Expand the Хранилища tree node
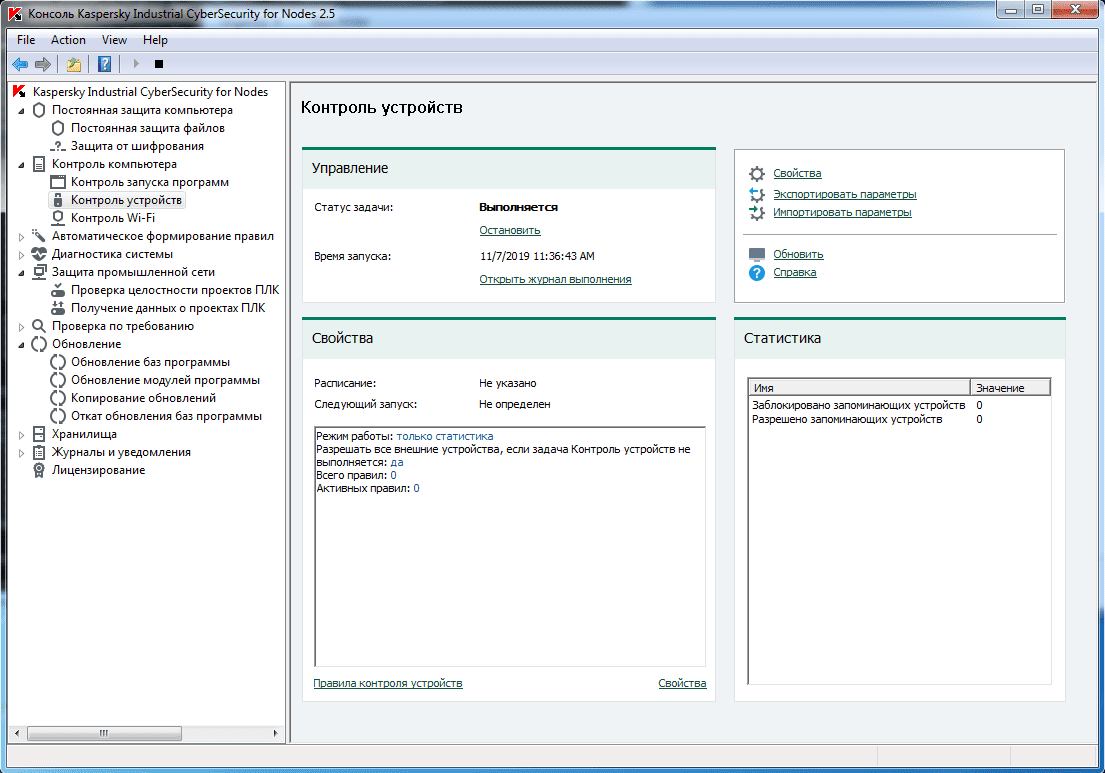This screenshot has width=1105, height=773. [20, 435]
